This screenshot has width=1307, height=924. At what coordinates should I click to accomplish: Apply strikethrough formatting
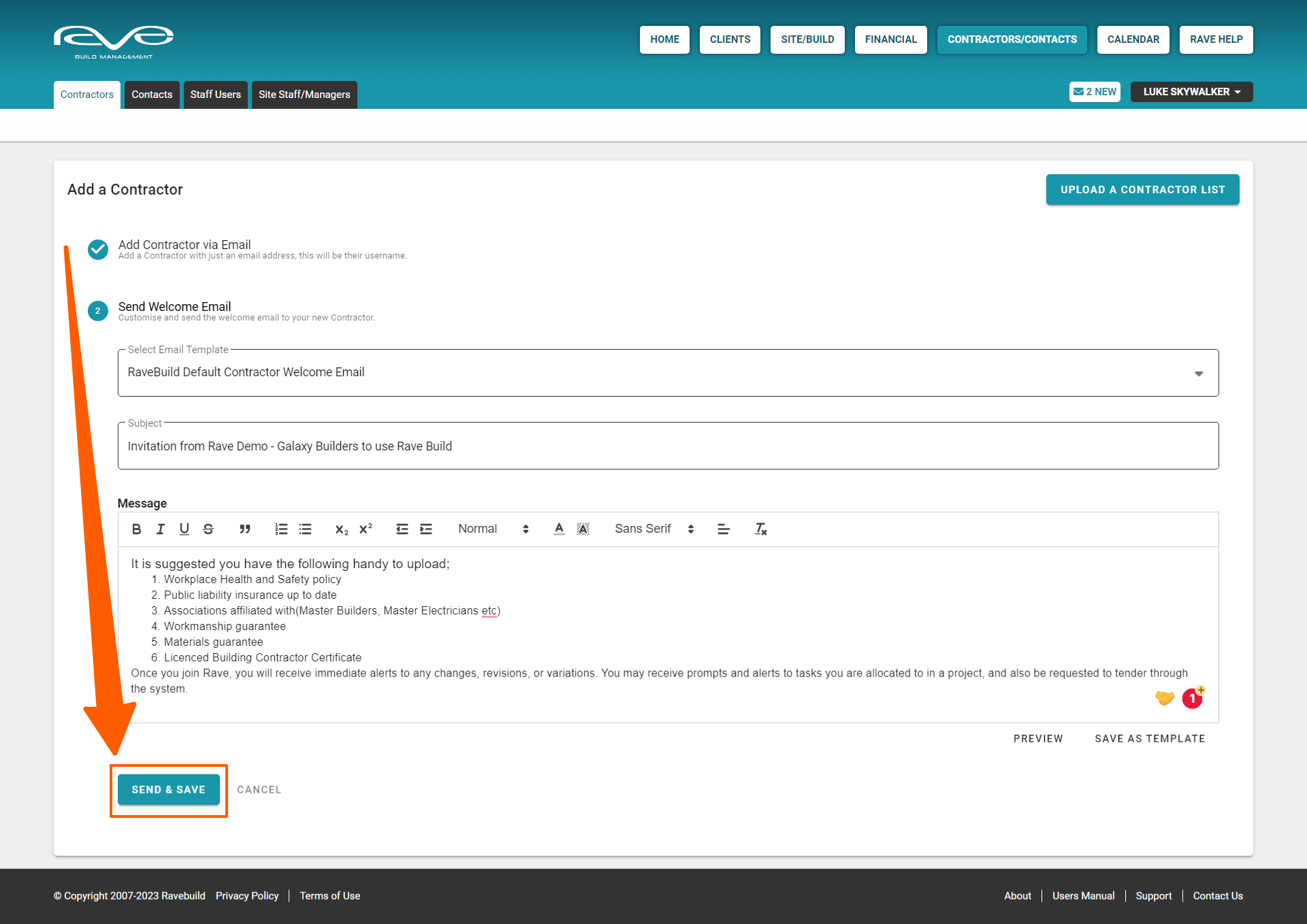pos(208,529)
